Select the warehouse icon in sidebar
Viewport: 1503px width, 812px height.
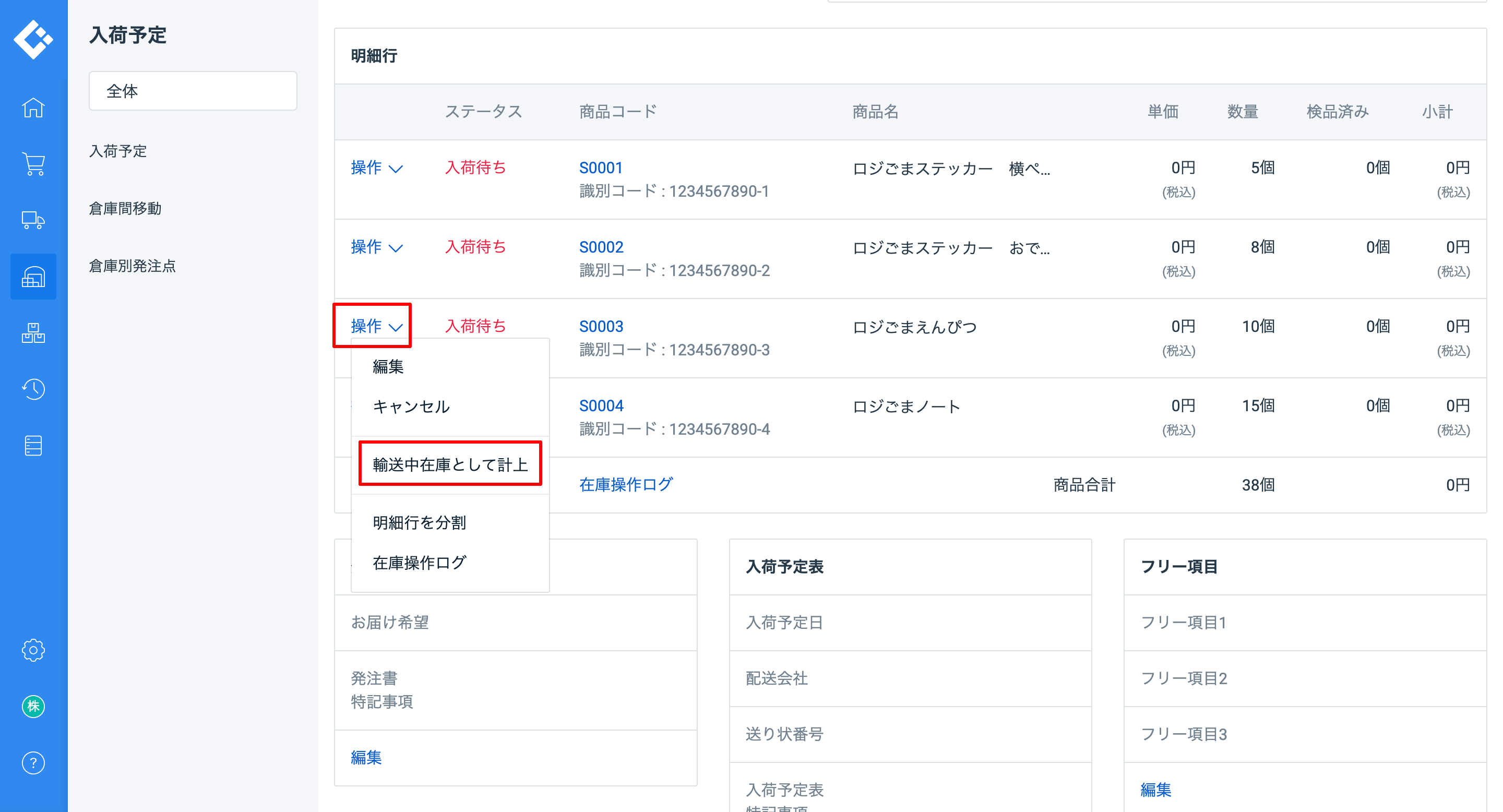click(33, 277)
